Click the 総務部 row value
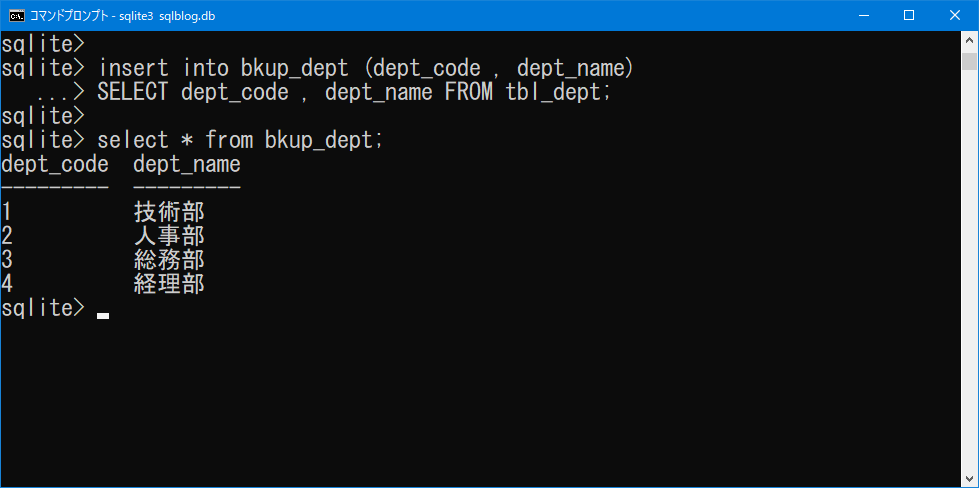The image size is (979, 488). coord(169,260)
